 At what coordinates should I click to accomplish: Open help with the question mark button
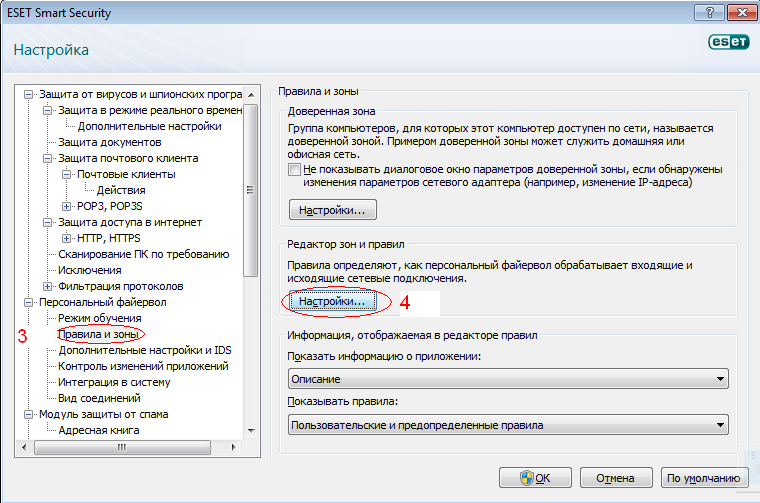tap(710, 13)
